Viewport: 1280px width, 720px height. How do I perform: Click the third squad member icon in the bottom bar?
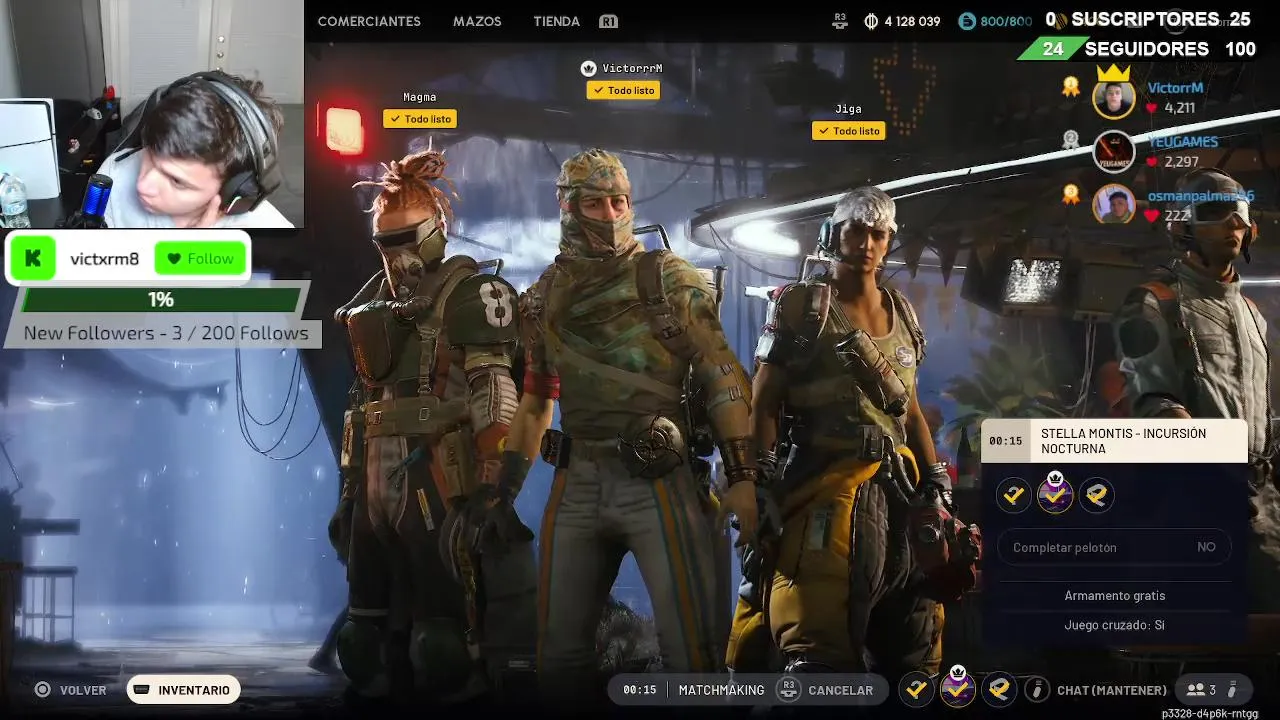pyautogui.click(x=999, y=690)
